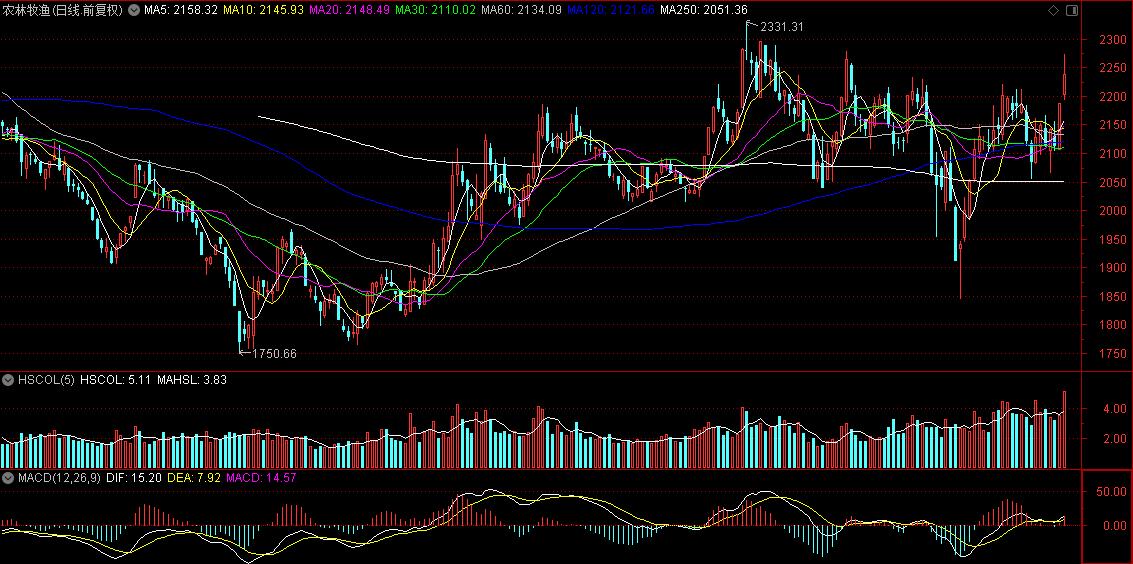Click the magenta MACD: 14.57 value
This screenshot has width=1133, height=564.
[261, 478]
